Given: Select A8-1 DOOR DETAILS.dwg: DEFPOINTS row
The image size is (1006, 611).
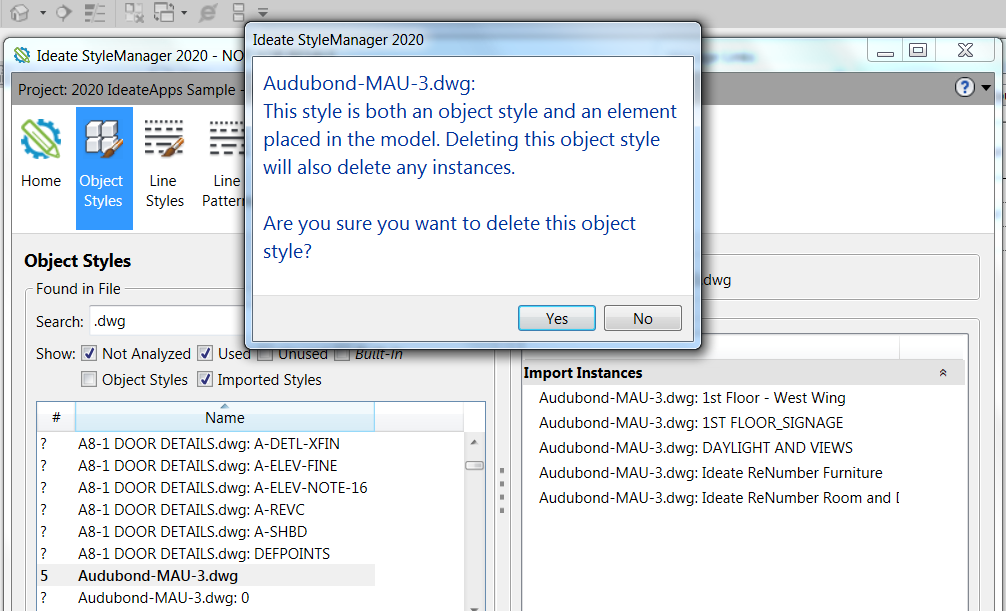Looking at the screenshot, I should coord(205,553).
